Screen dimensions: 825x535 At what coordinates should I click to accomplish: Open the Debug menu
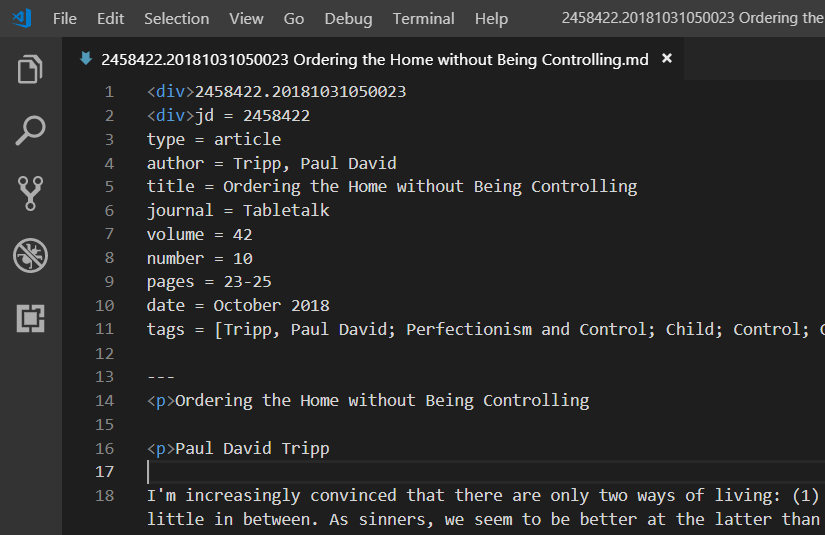coord(348,19)
